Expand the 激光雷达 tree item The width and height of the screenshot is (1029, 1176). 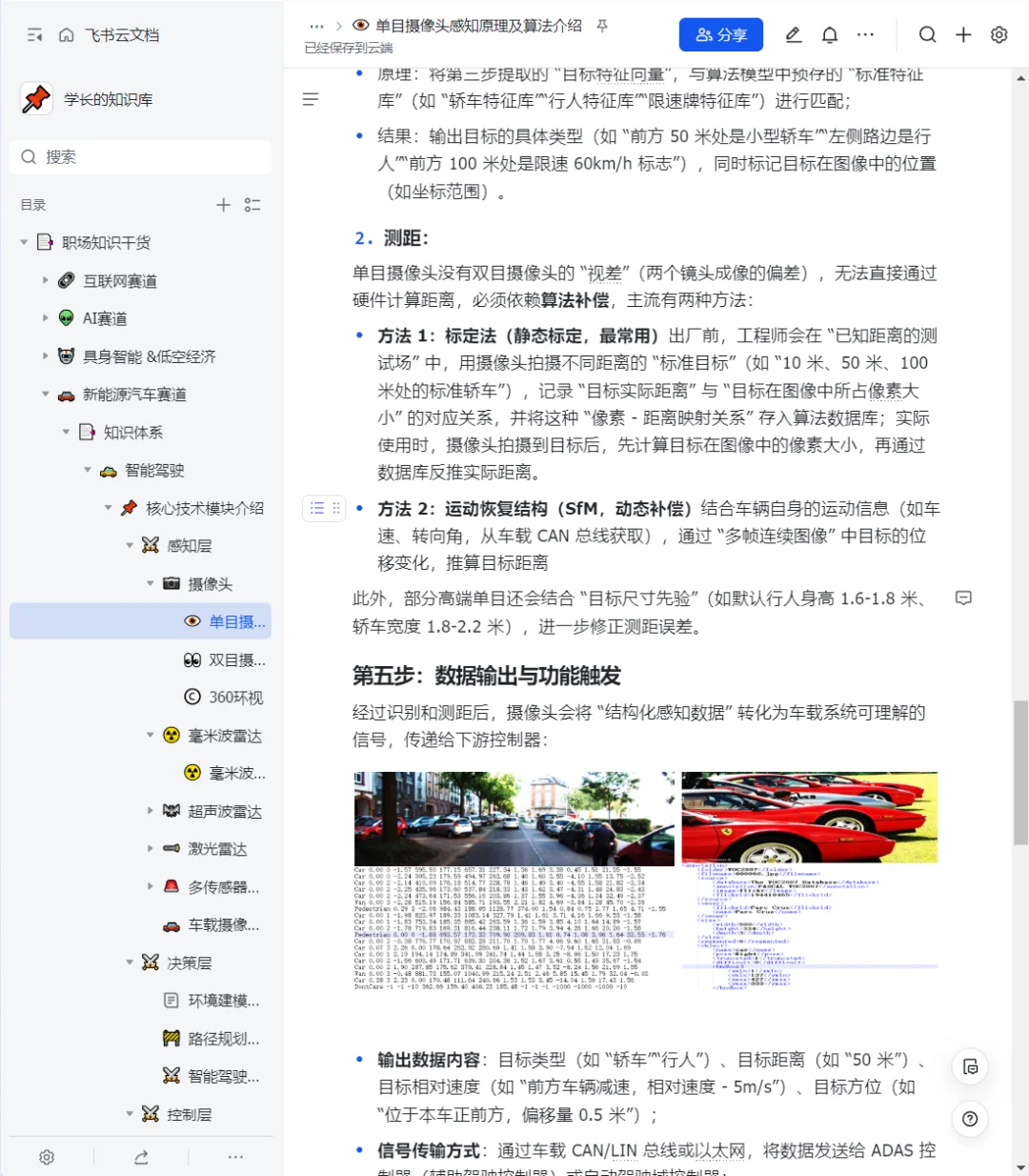(151, 848)
